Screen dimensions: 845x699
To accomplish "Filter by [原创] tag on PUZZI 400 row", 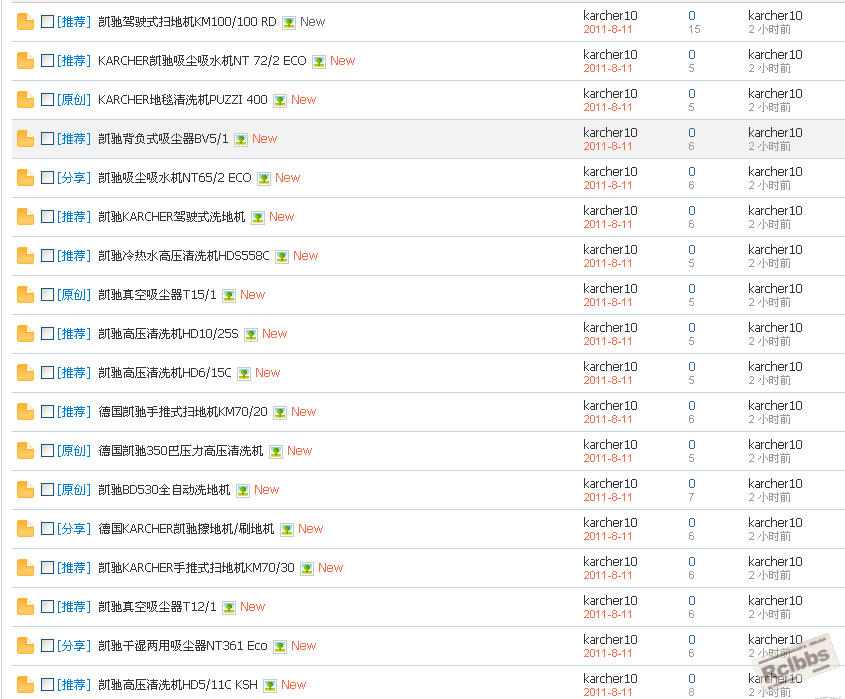I will pyautogui.click(x=74, y=100).
